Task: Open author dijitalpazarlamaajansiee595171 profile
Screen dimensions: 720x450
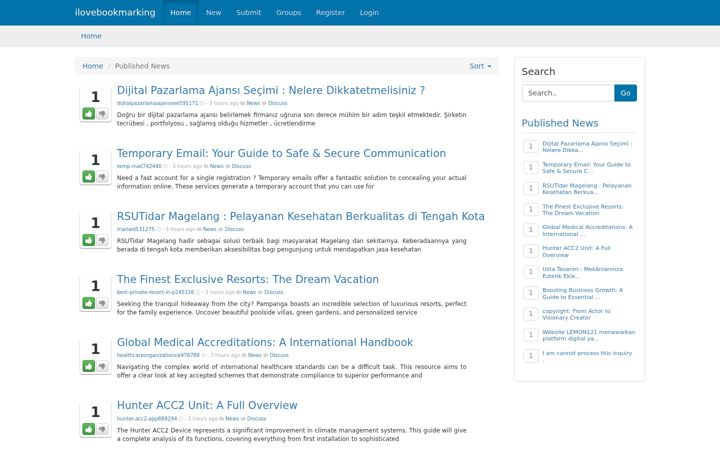Action: point(157,103)
